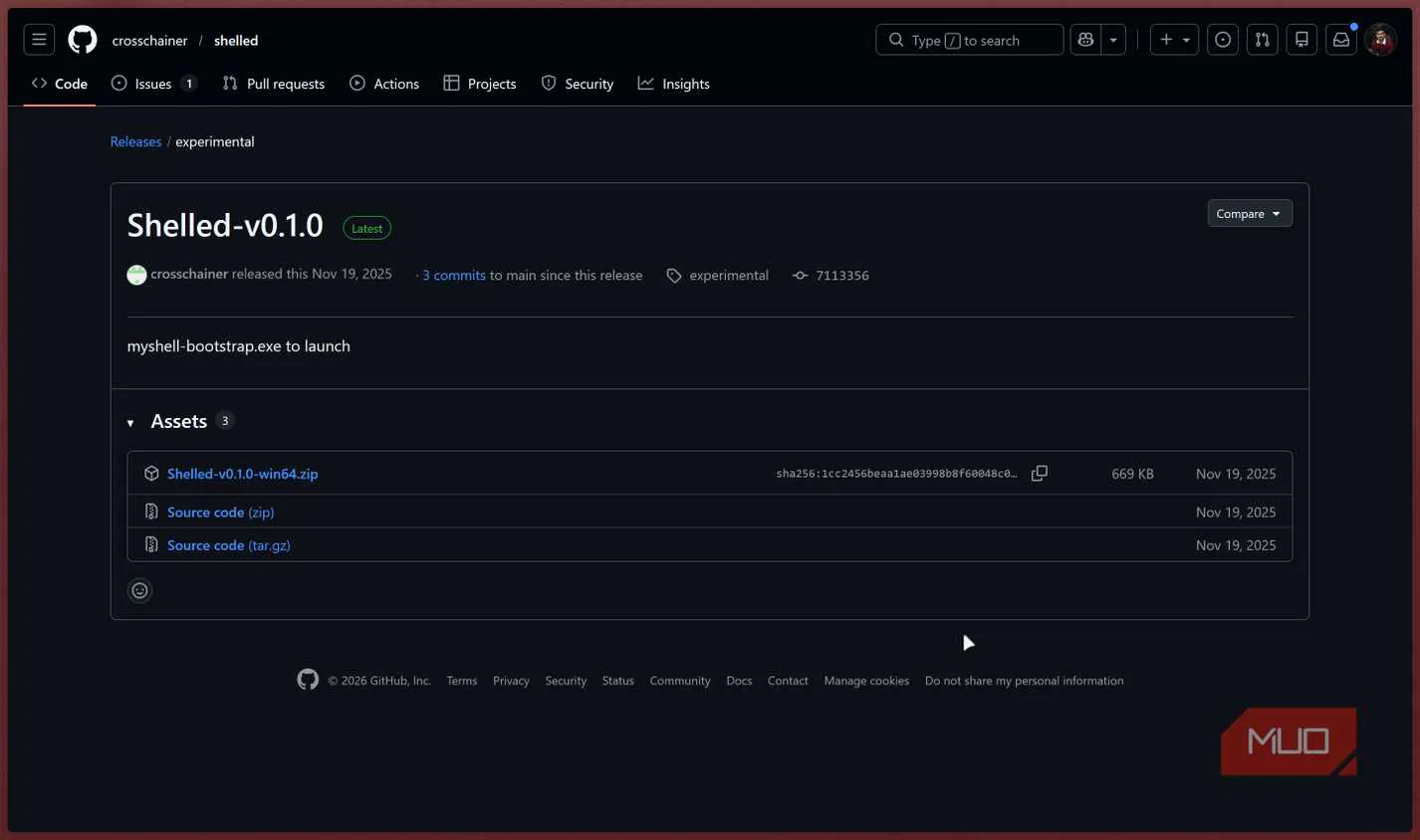Screen dimensions: 1420x840
Task: Switch to the Security tab
Action: coord(578,84)
